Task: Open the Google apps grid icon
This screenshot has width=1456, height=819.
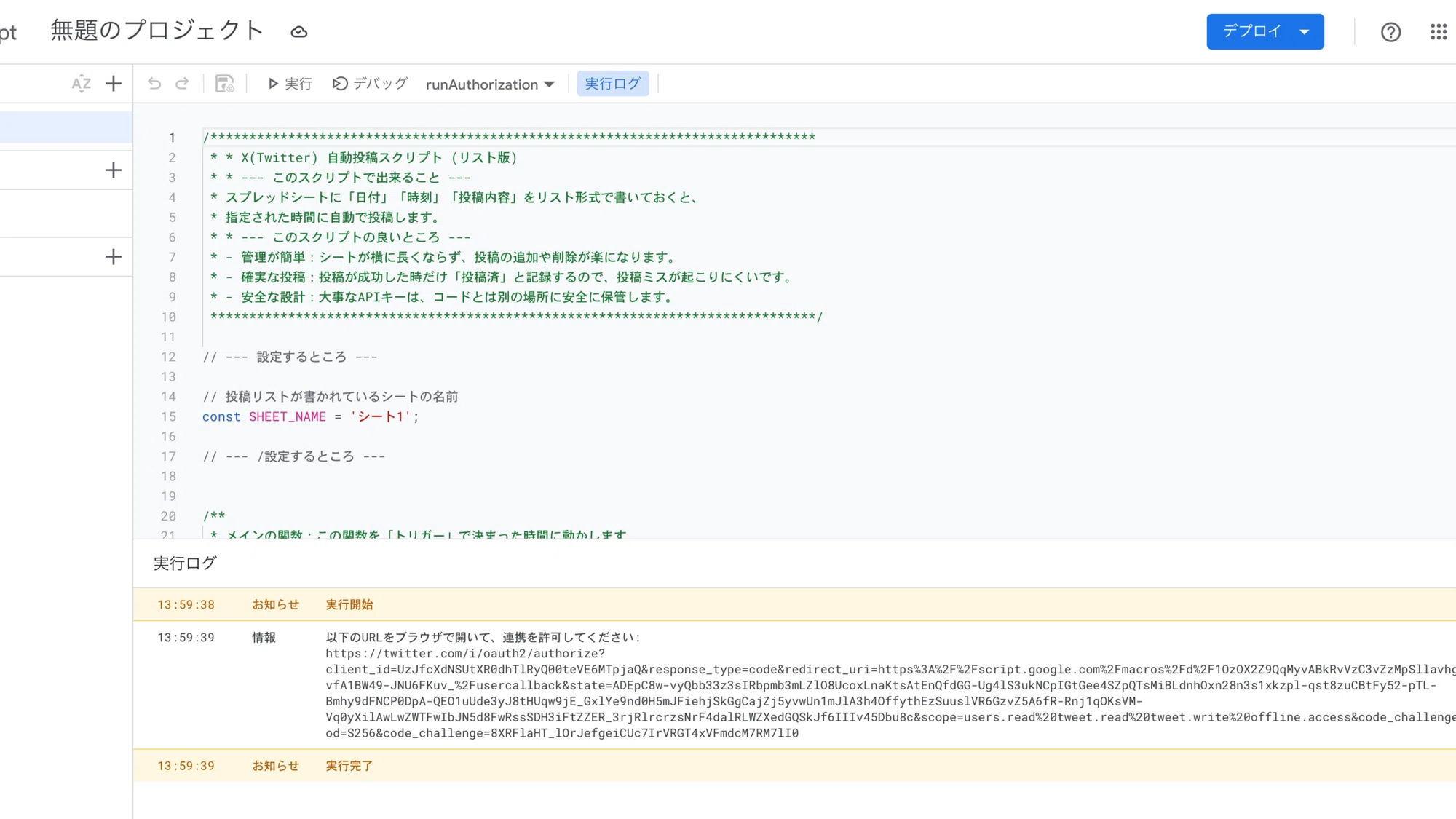Action: coord(1439,32)
